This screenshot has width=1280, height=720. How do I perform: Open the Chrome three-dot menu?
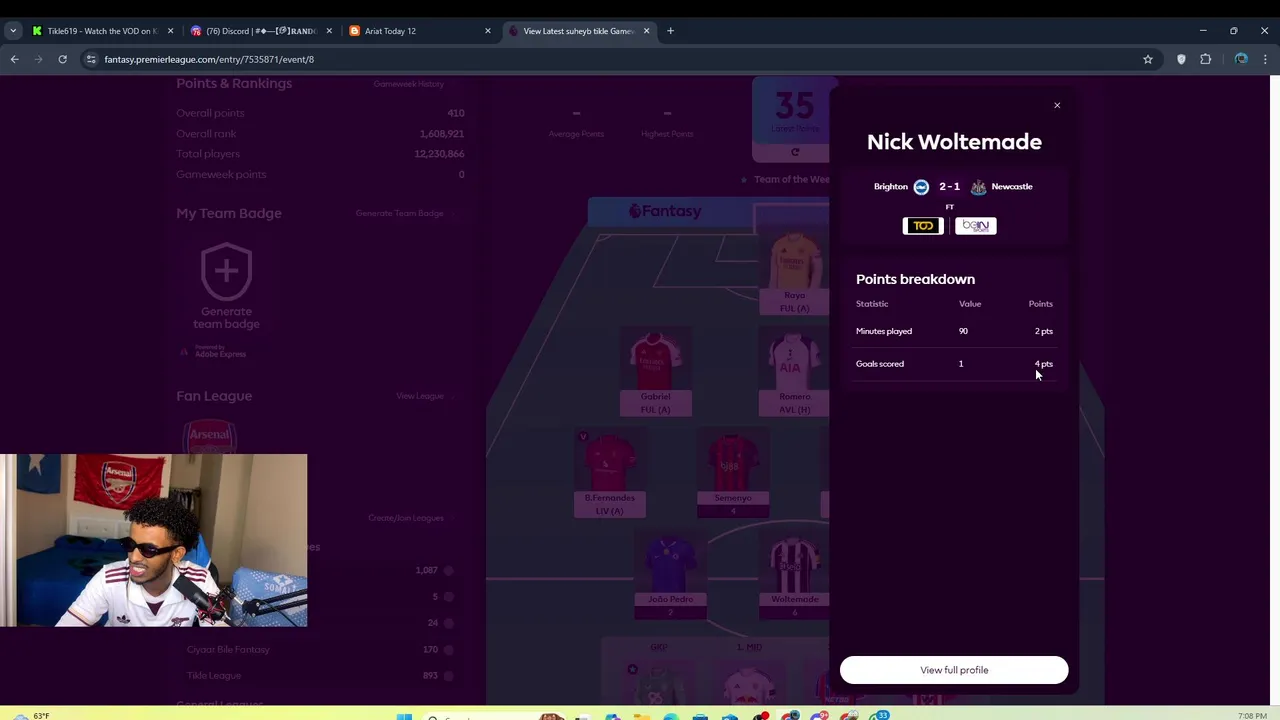(1266, 59)
